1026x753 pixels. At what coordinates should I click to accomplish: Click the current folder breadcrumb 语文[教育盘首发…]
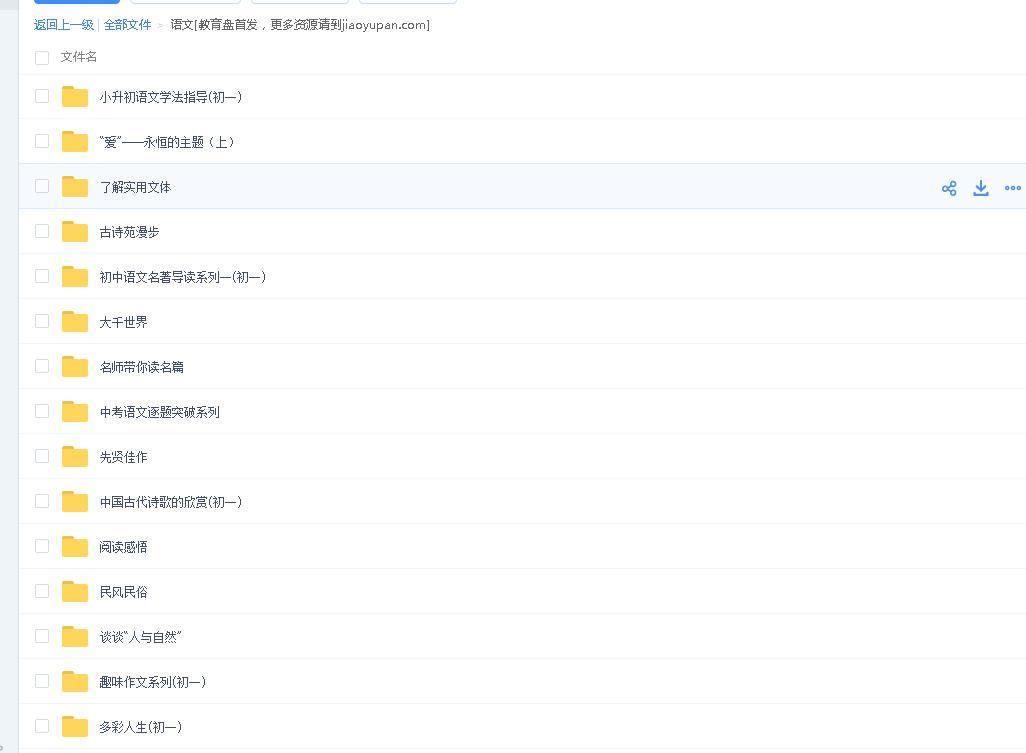pyautogui.click(x=300, y=25)
